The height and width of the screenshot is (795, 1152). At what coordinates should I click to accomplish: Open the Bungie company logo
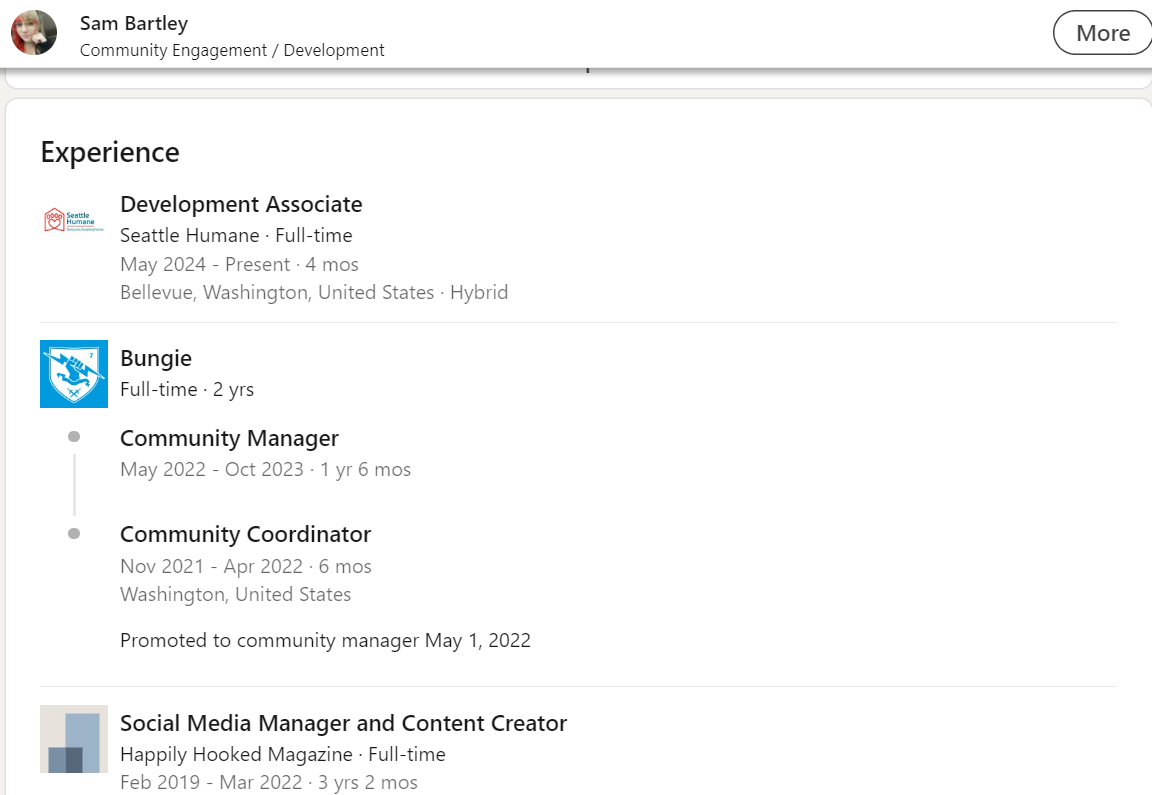73,374
